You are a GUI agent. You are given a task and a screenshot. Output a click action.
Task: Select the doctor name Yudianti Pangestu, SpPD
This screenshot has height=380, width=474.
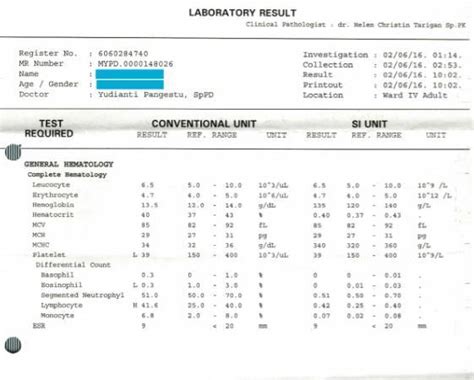[x=156, y=95]
